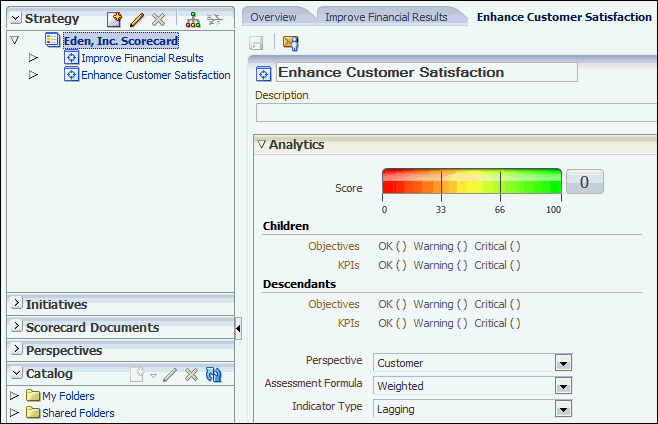Click the objective name text field
Image resolution: width=658 pixels, height=424 pixels.
click(427, 72)
